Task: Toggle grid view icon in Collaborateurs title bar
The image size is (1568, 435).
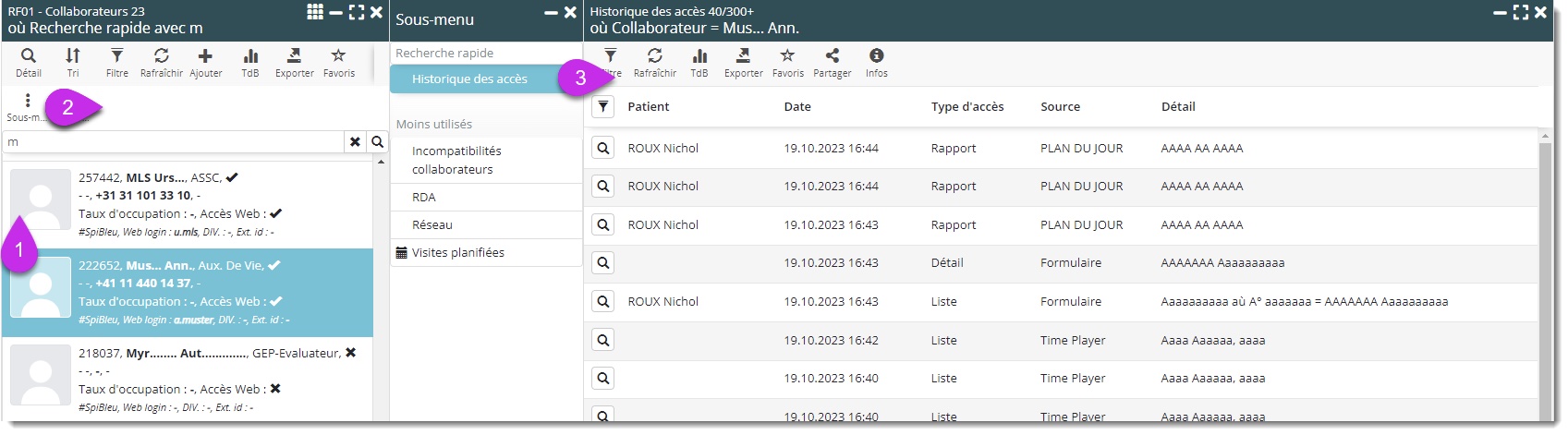Action: coord(315,12)
